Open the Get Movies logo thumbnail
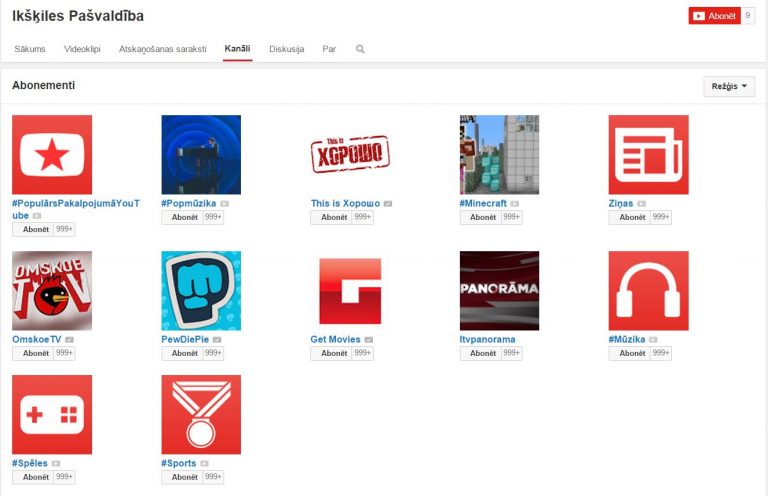Screen dimensions: 768x496 tap(350, 291)
